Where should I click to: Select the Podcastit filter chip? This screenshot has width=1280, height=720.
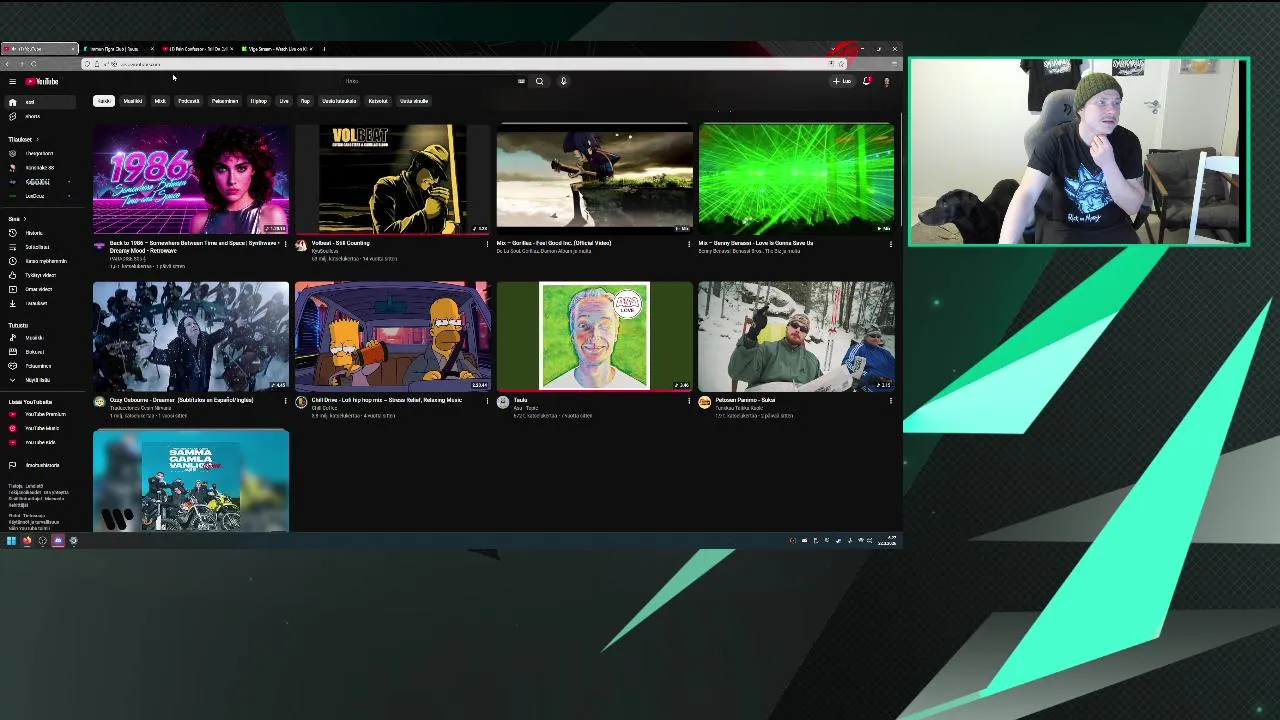click(x=189, y=101)
